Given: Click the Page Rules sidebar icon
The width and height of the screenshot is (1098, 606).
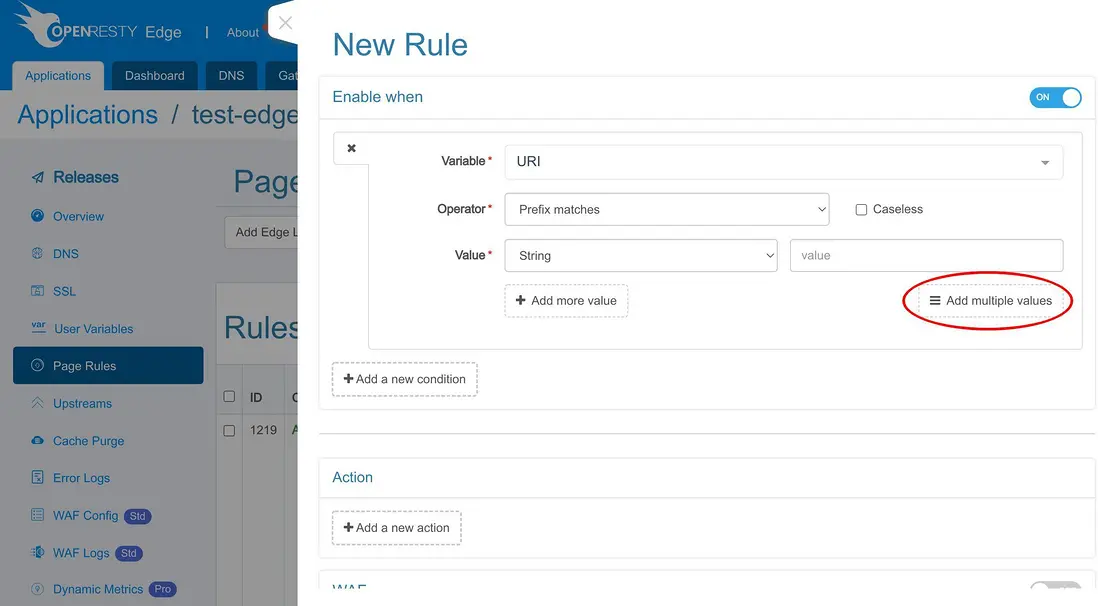Looking at the screenshot, I should tap(38, 365).
